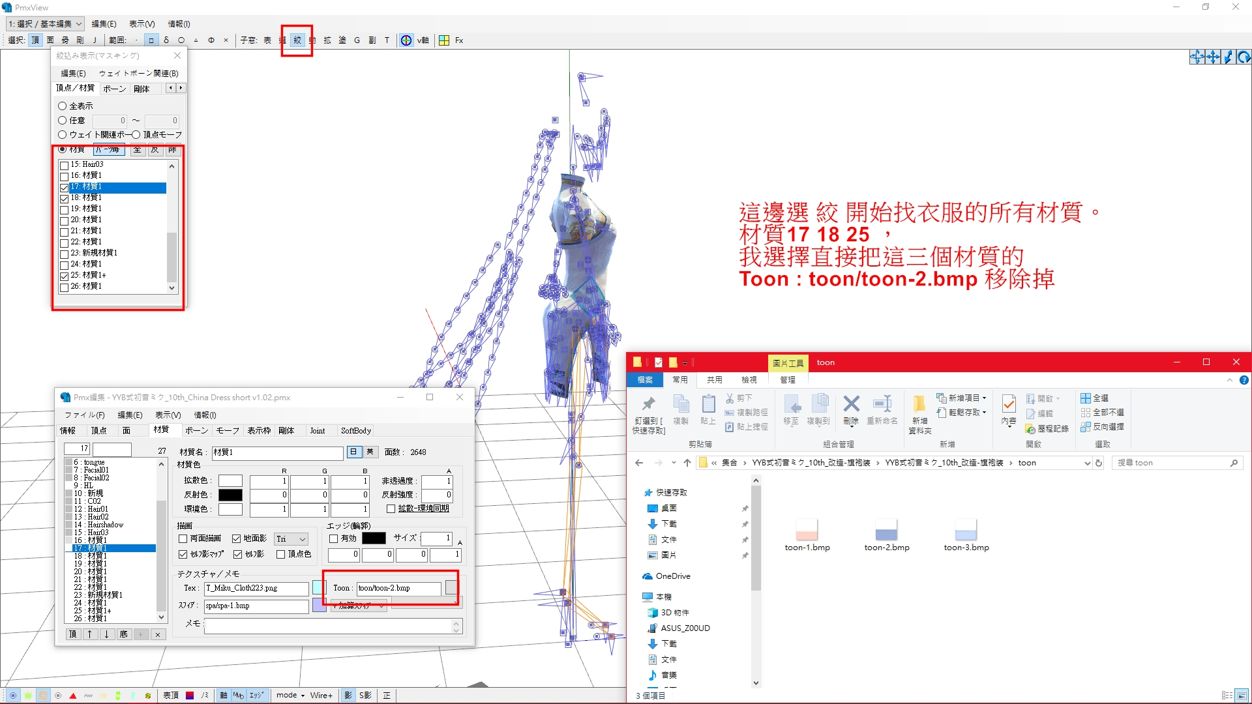
Task: Click 全選 select all in Explorer ribbon
Action: [1094, 398]
